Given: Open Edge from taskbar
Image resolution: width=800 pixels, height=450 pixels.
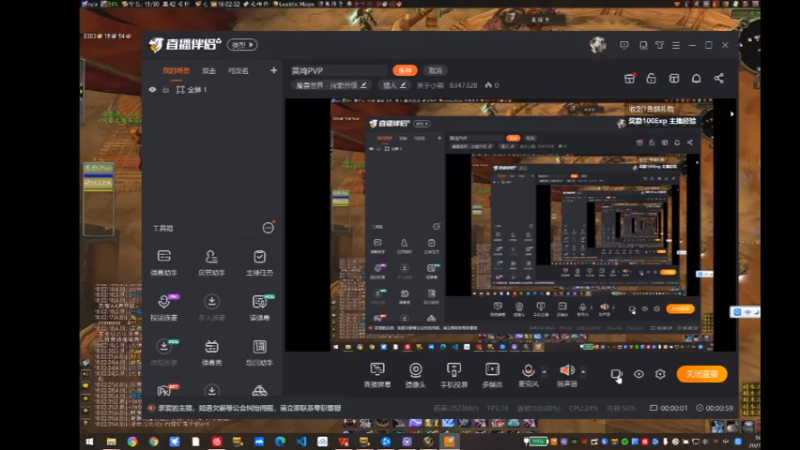Looking at the screenshot, I should click(x=280, y=441).
